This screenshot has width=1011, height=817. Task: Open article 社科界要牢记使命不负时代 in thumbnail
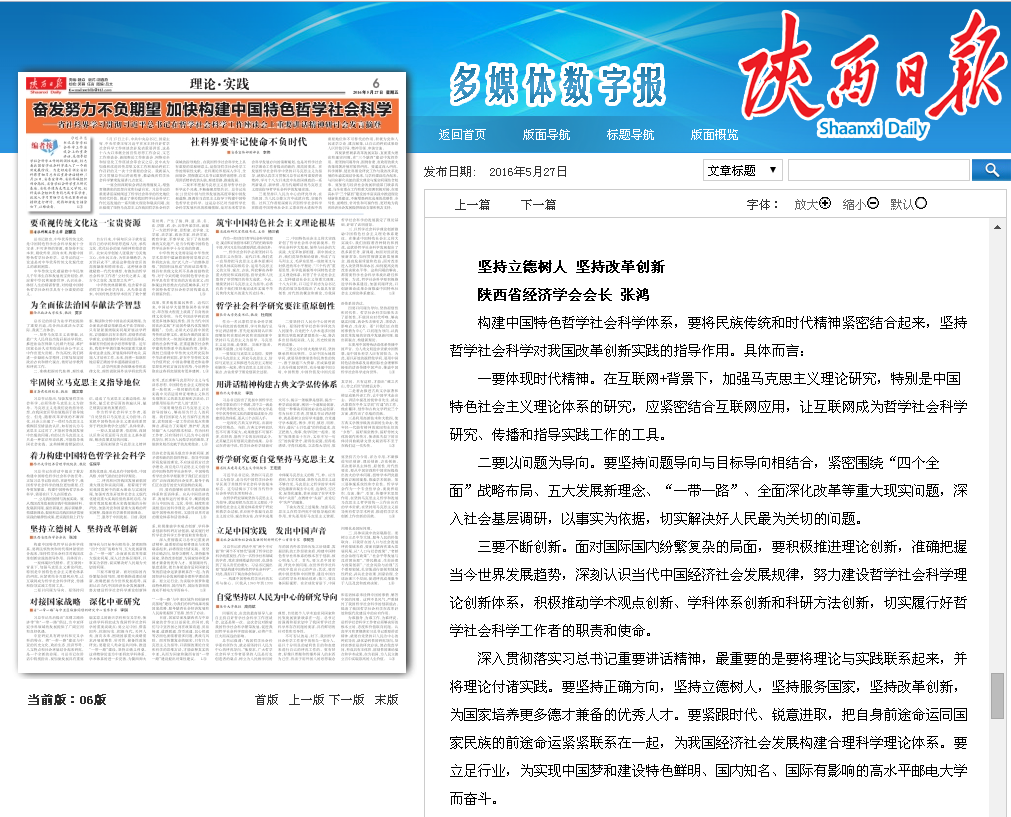point(248,141)
